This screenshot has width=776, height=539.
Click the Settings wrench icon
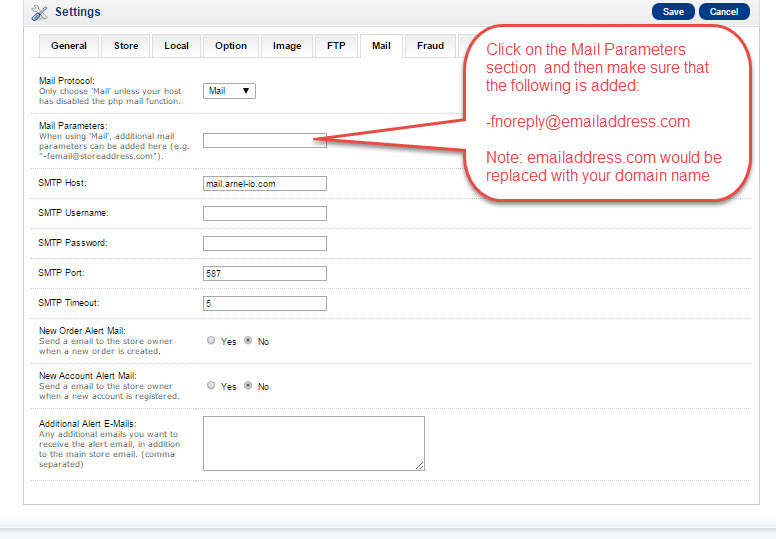click(x=39, y=12)
